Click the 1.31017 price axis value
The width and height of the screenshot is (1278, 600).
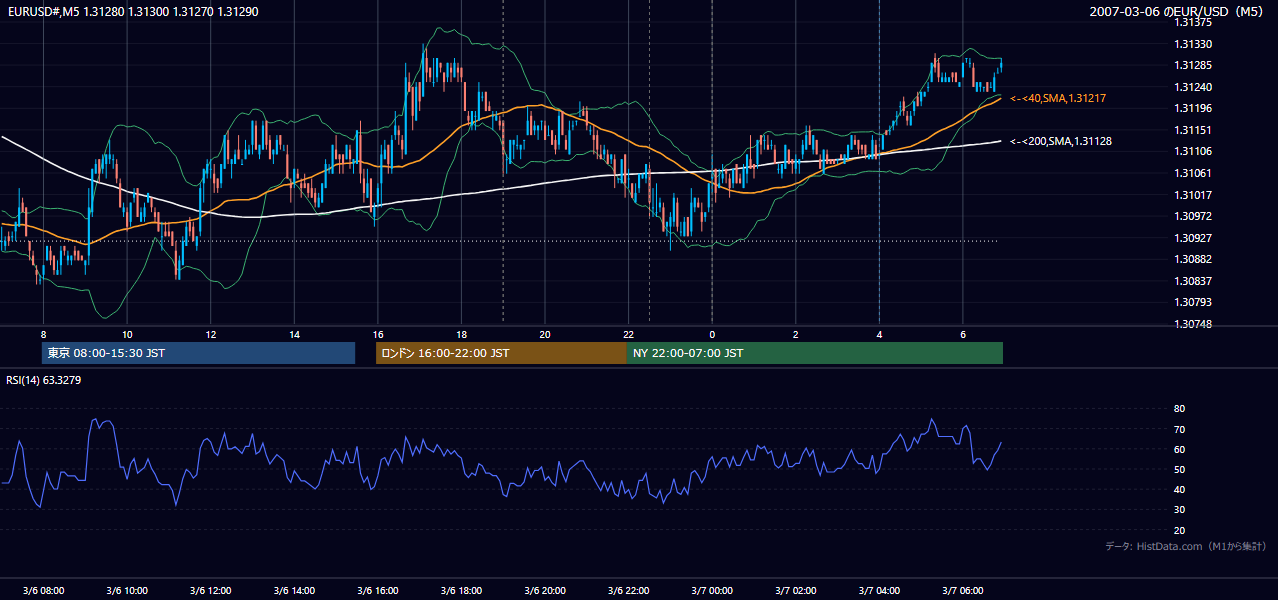pos(1194,195)
